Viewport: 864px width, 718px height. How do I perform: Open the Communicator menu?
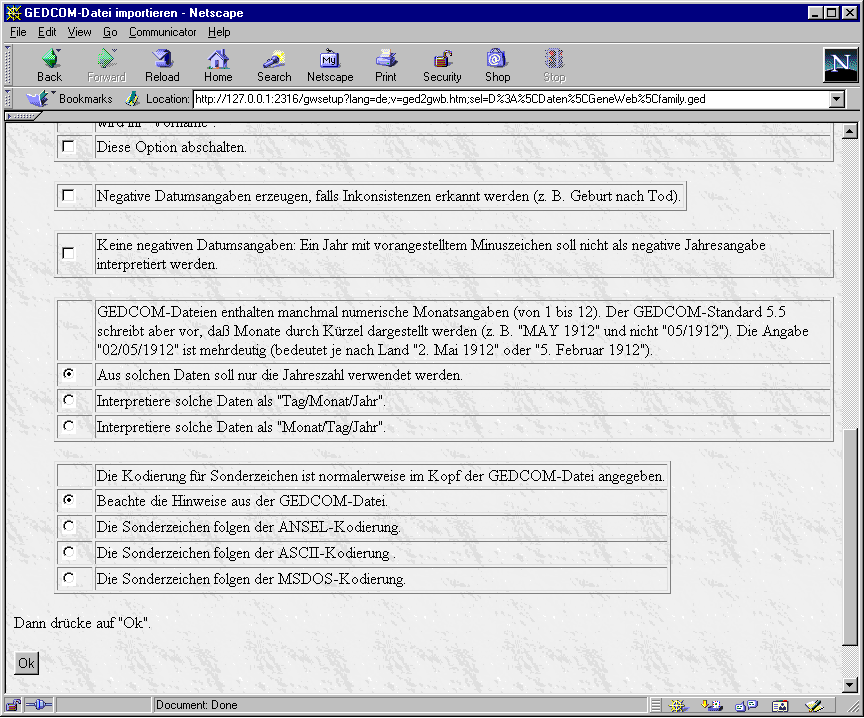[x=163, y=32]
